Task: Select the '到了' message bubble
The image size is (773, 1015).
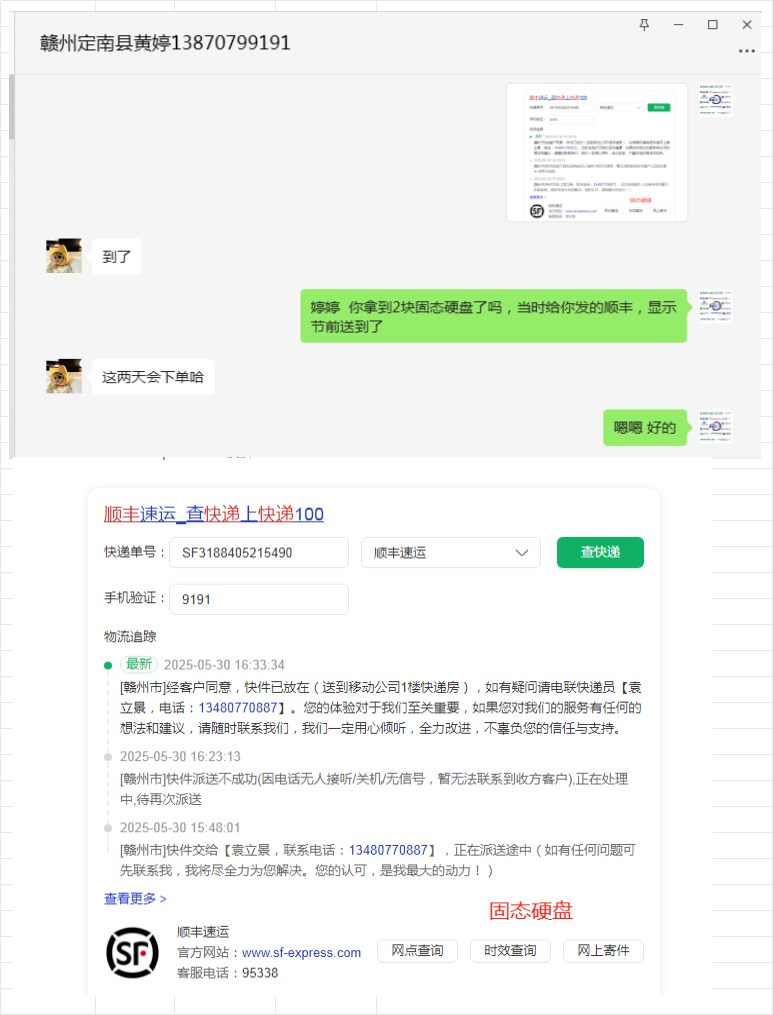Action: point(117,256)
